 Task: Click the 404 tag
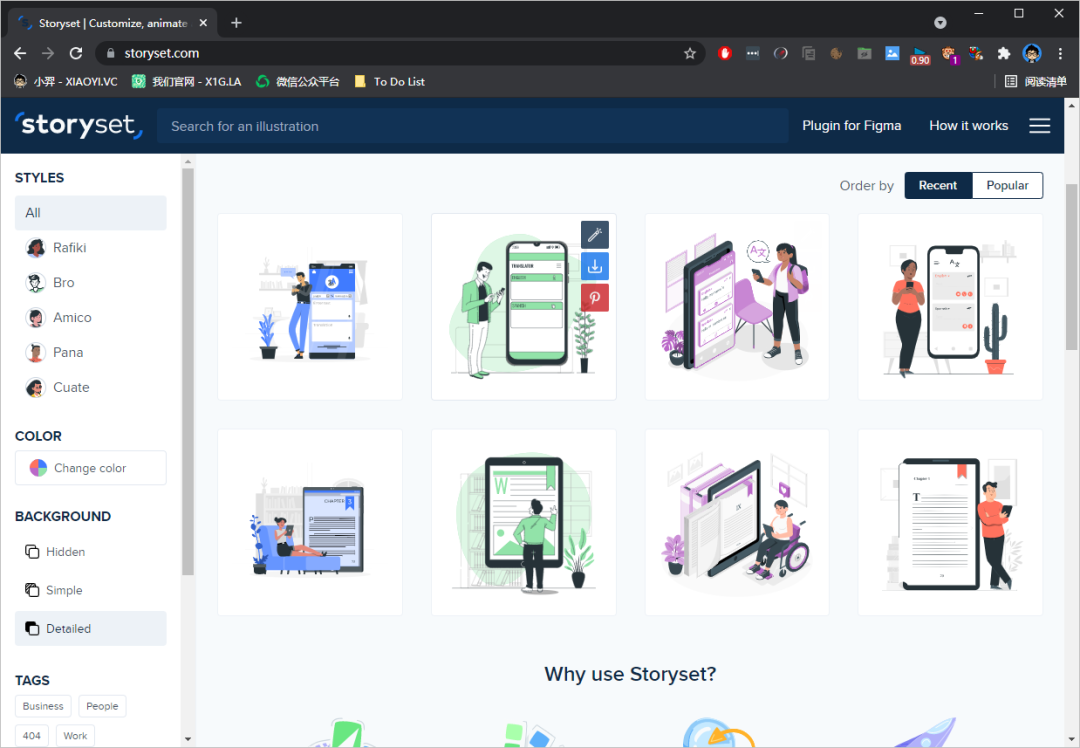coord(32,736)
